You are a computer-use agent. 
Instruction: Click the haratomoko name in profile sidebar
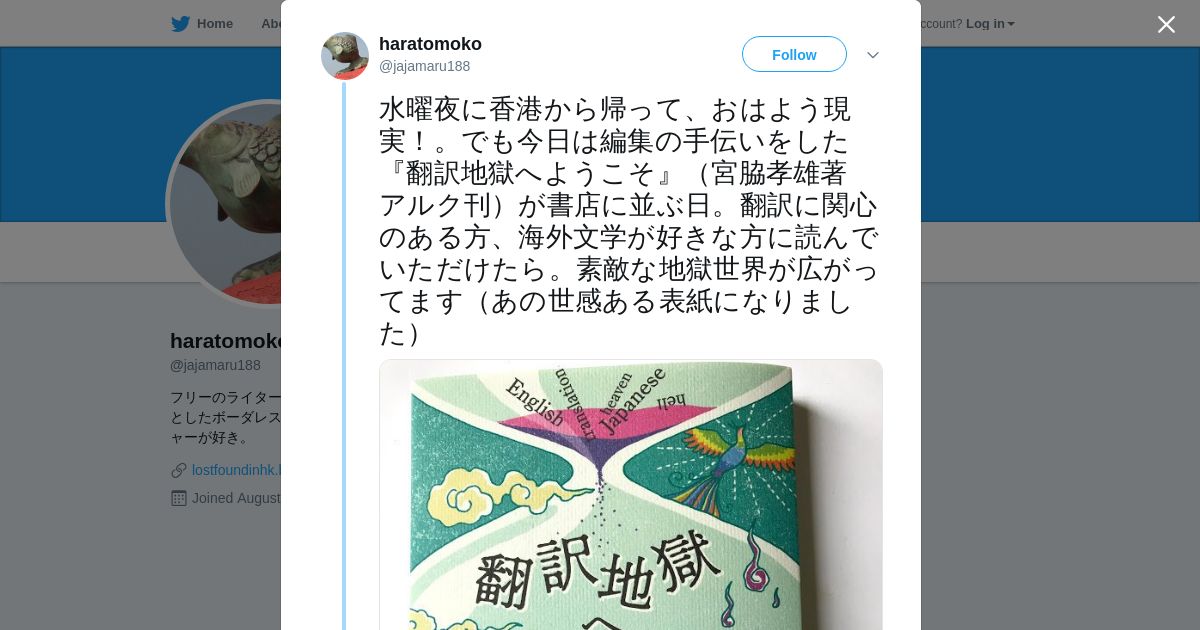click(226, 341)
